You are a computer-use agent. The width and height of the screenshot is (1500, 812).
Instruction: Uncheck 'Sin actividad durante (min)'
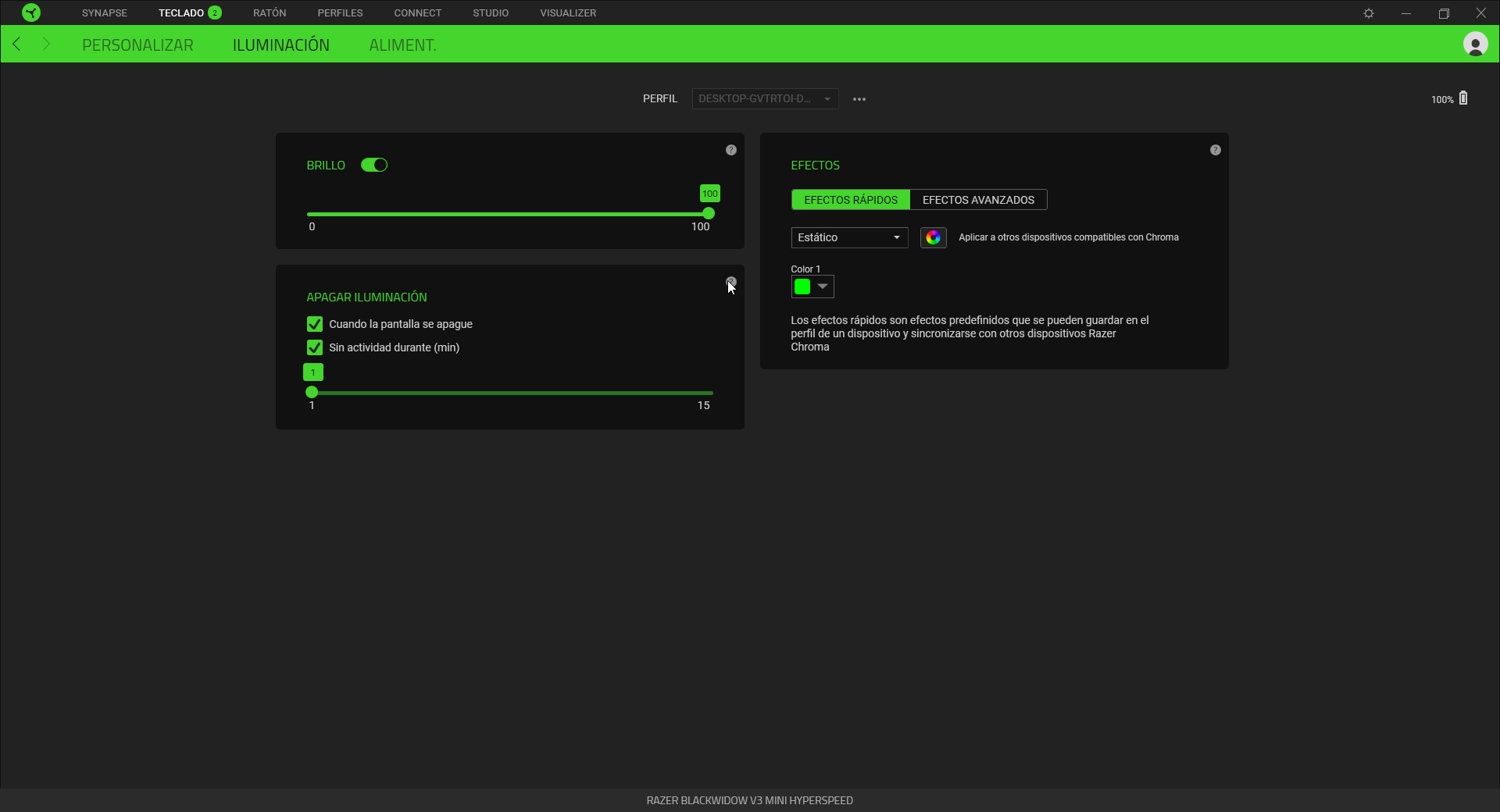click(x=315, y=347)
